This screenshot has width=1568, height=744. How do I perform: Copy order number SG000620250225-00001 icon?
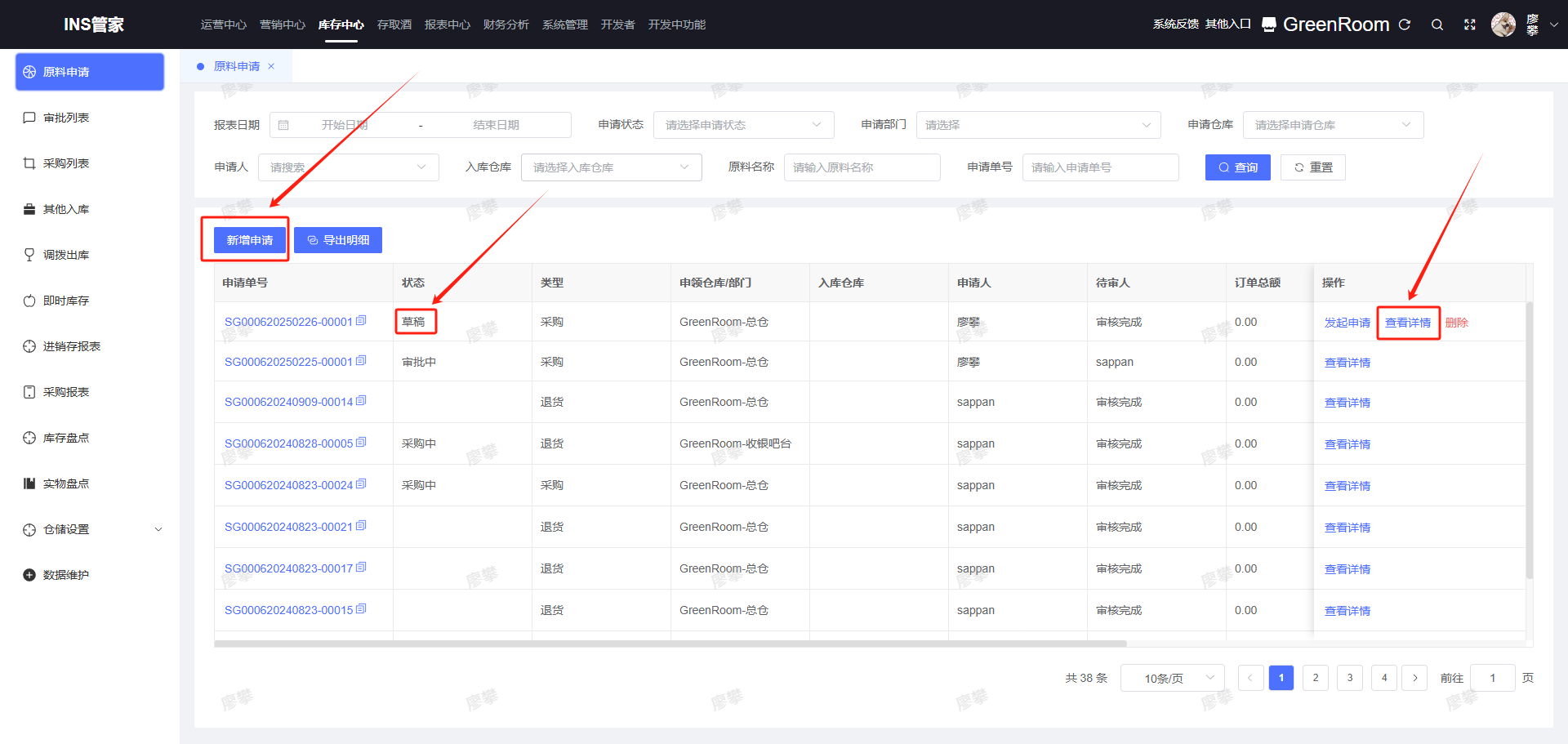[x=361, y=361]
